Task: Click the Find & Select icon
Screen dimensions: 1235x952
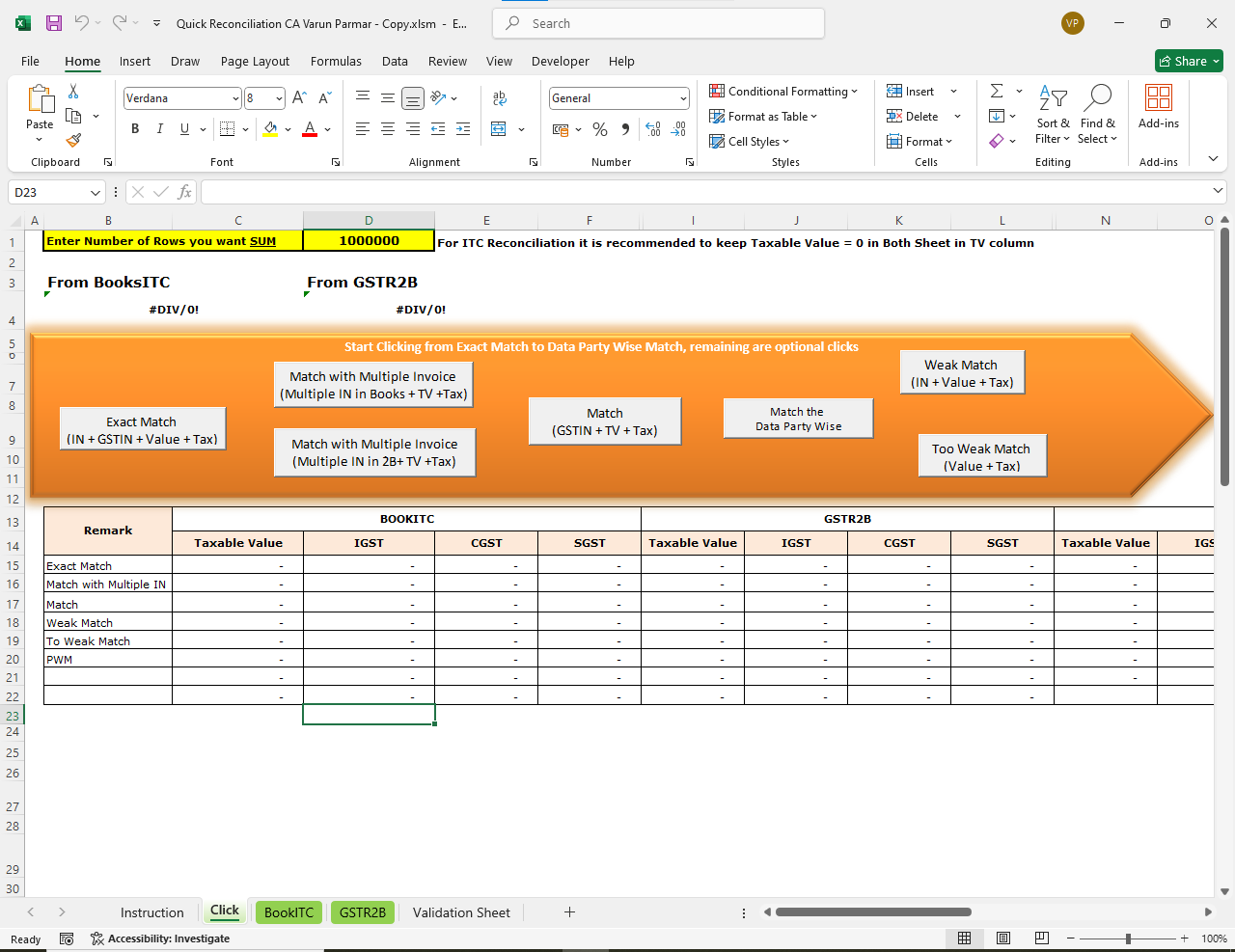Action: (1097, 114)
